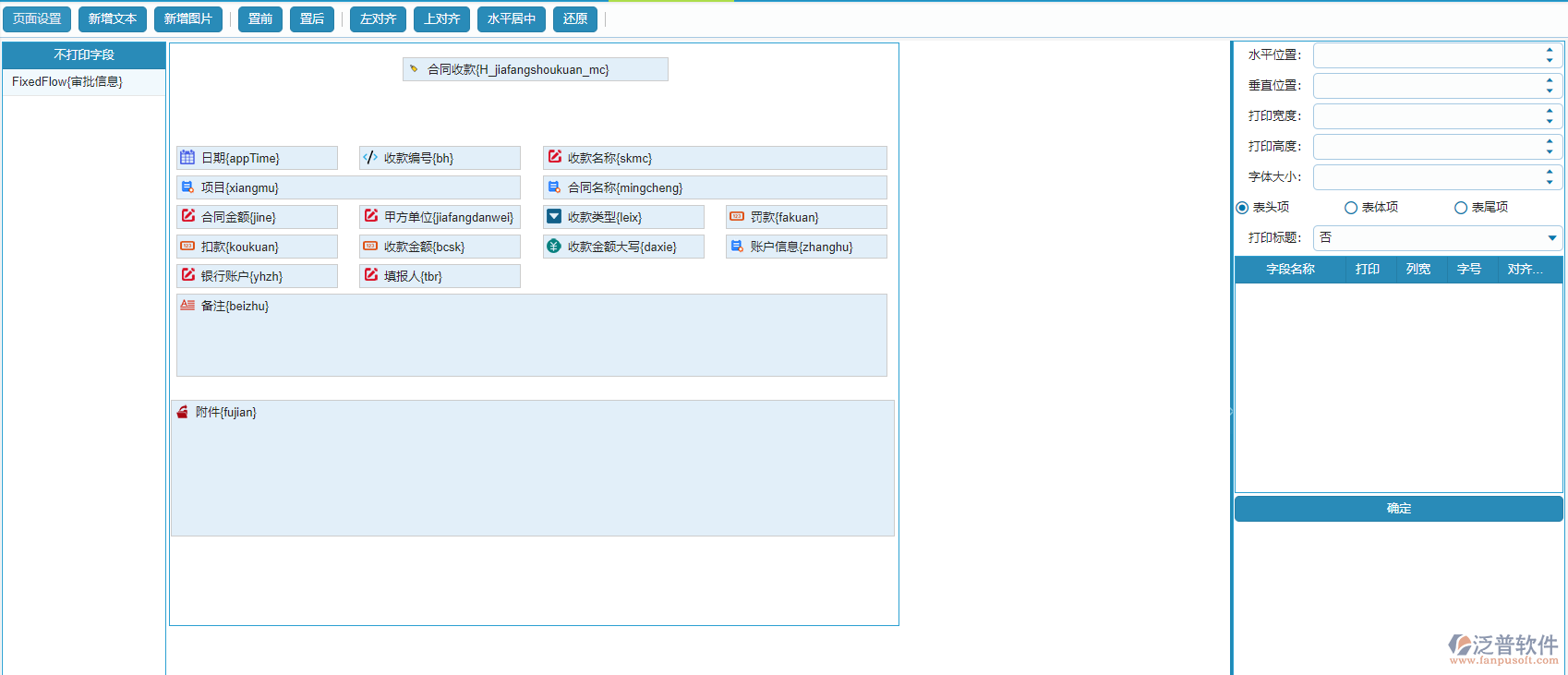Image resolution: width=1568 pixels, height=675 pixels.
Task: Select the 表体项 radio button
Action: coord(1351,208)
